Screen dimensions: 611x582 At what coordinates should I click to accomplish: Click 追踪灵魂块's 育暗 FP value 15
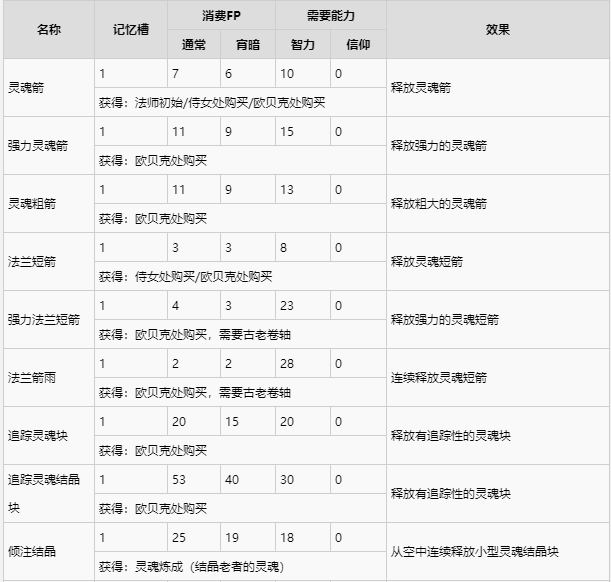coord(232,422)
